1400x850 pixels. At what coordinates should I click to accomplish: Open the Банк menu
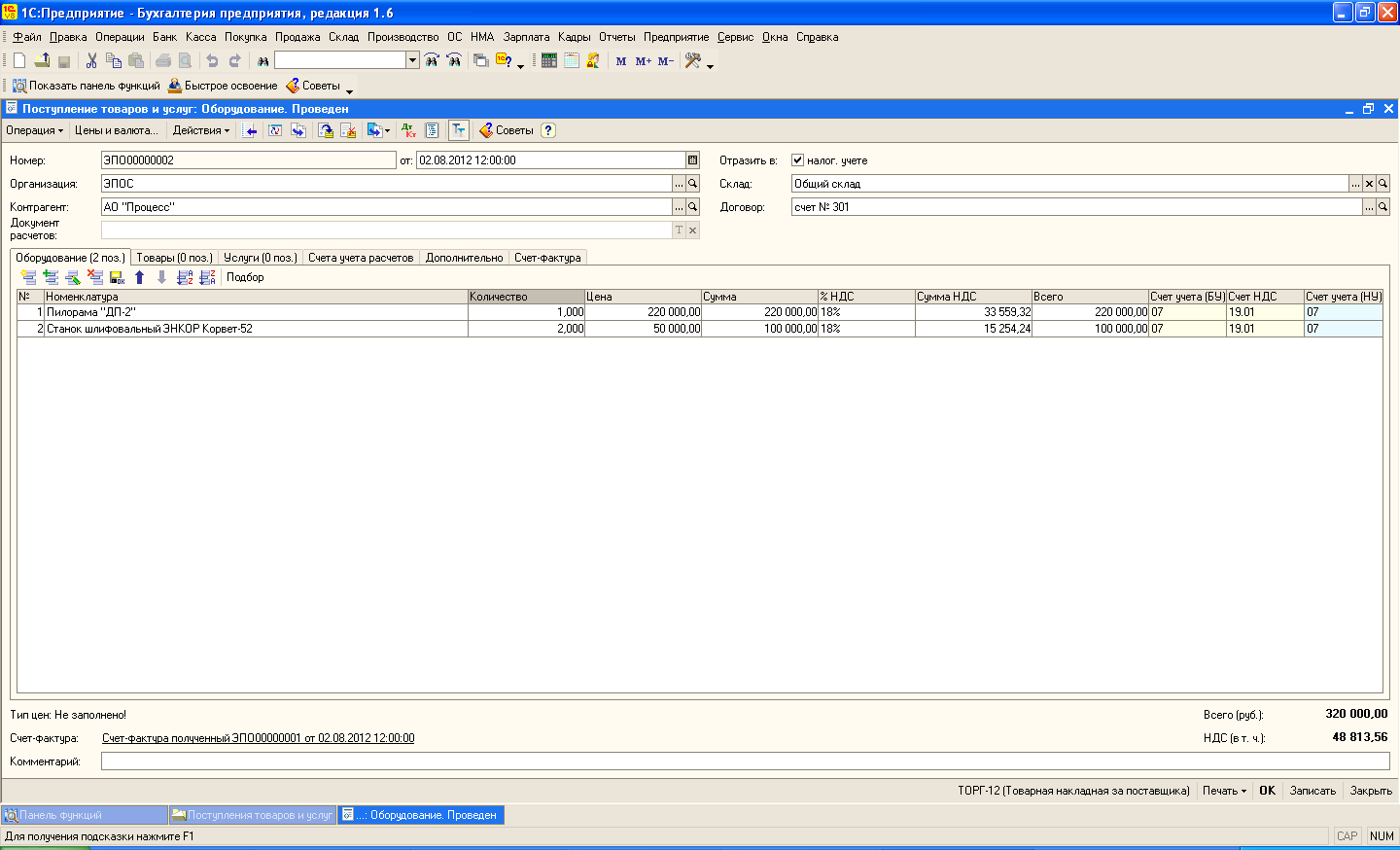pyautogui.click(x=164, y=37)
